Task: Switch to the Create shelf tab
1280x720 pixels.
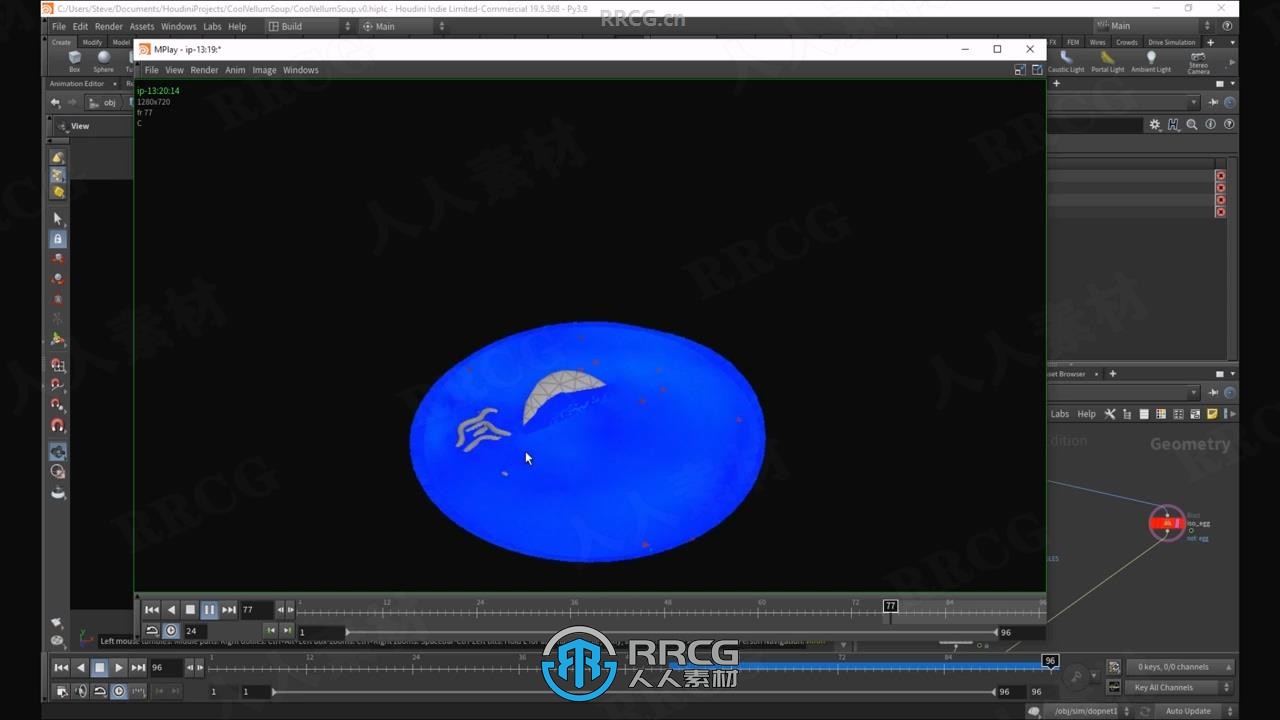Action: 61,42
